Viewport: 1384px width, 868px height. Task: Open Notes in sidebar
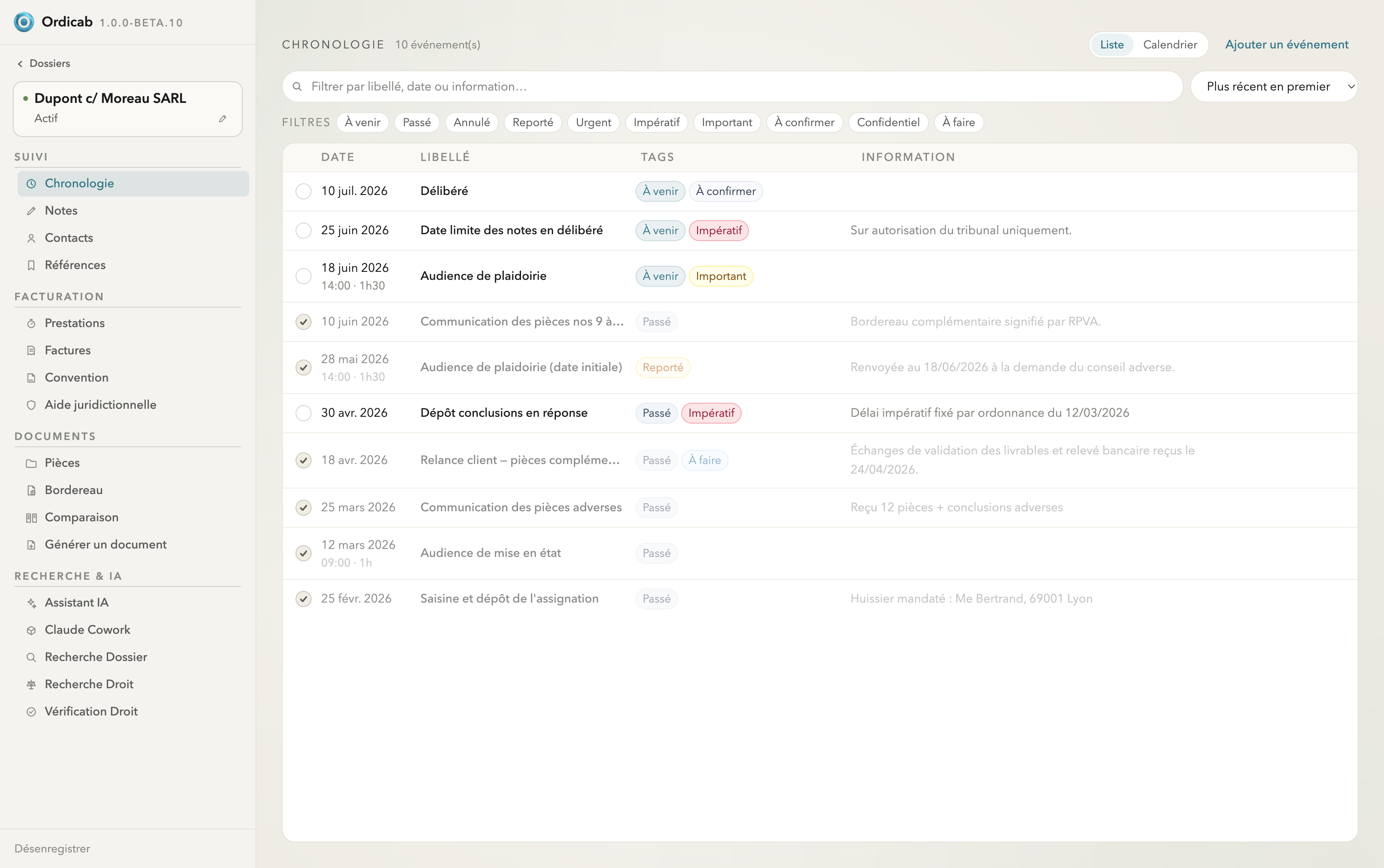(133, 211)
